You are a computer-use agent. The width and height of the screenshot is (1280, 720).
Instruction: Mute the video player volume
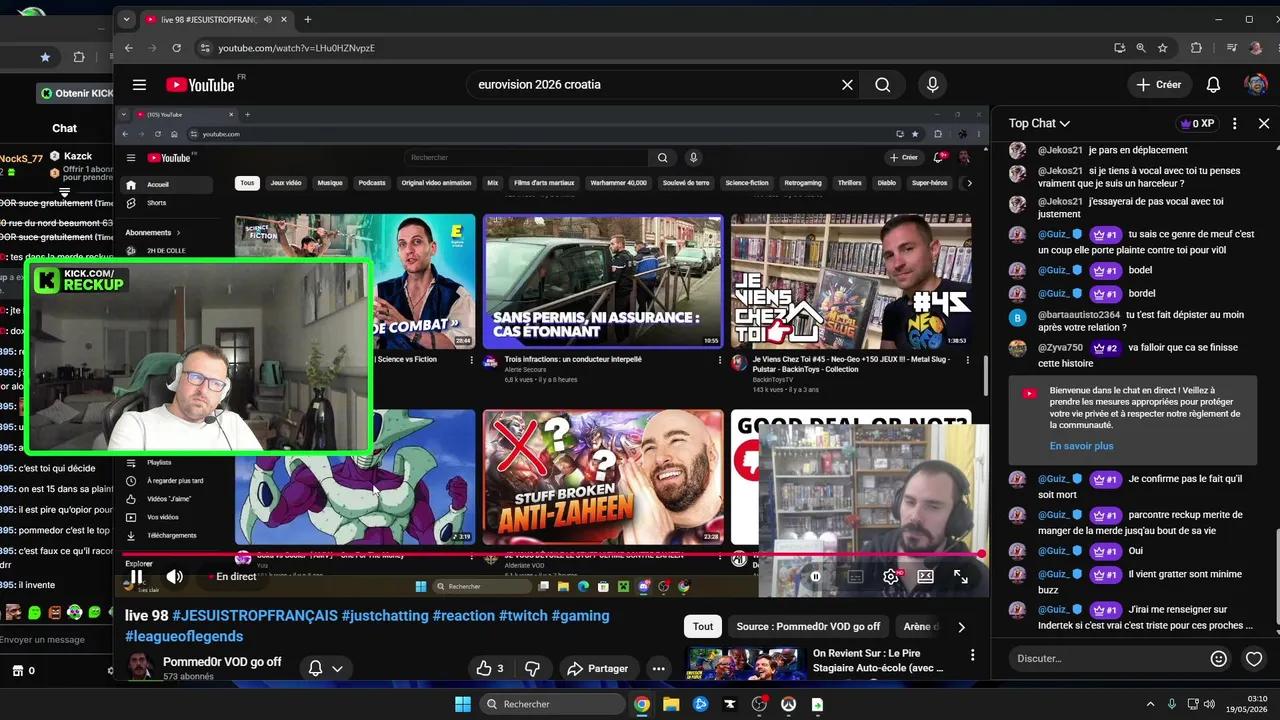pyautogui.click(x=175, y=576)
